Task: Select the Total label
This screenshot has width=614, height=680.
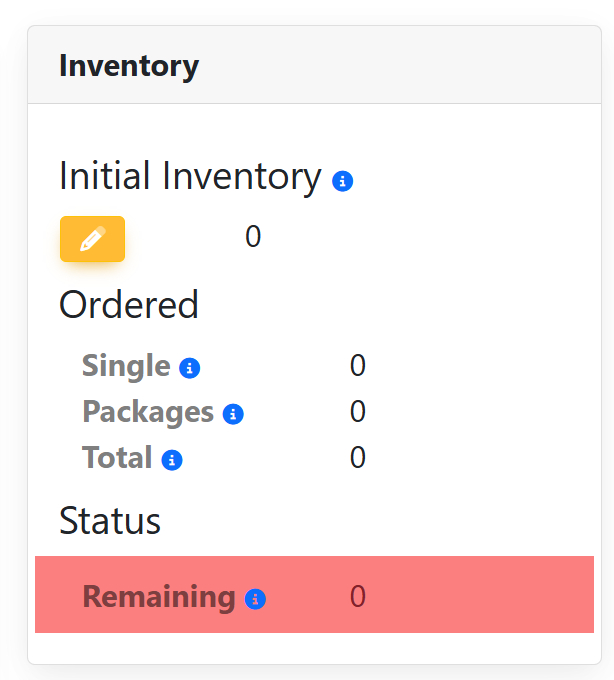Action: tap(117, 458)
